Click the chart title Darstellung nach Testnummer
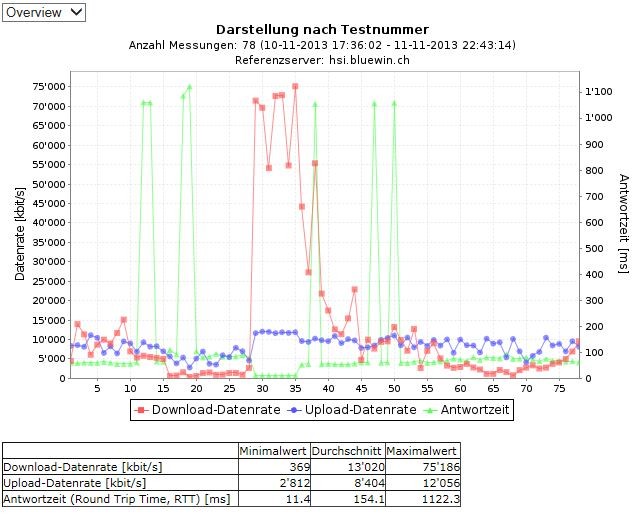 [x=322, y=30]
